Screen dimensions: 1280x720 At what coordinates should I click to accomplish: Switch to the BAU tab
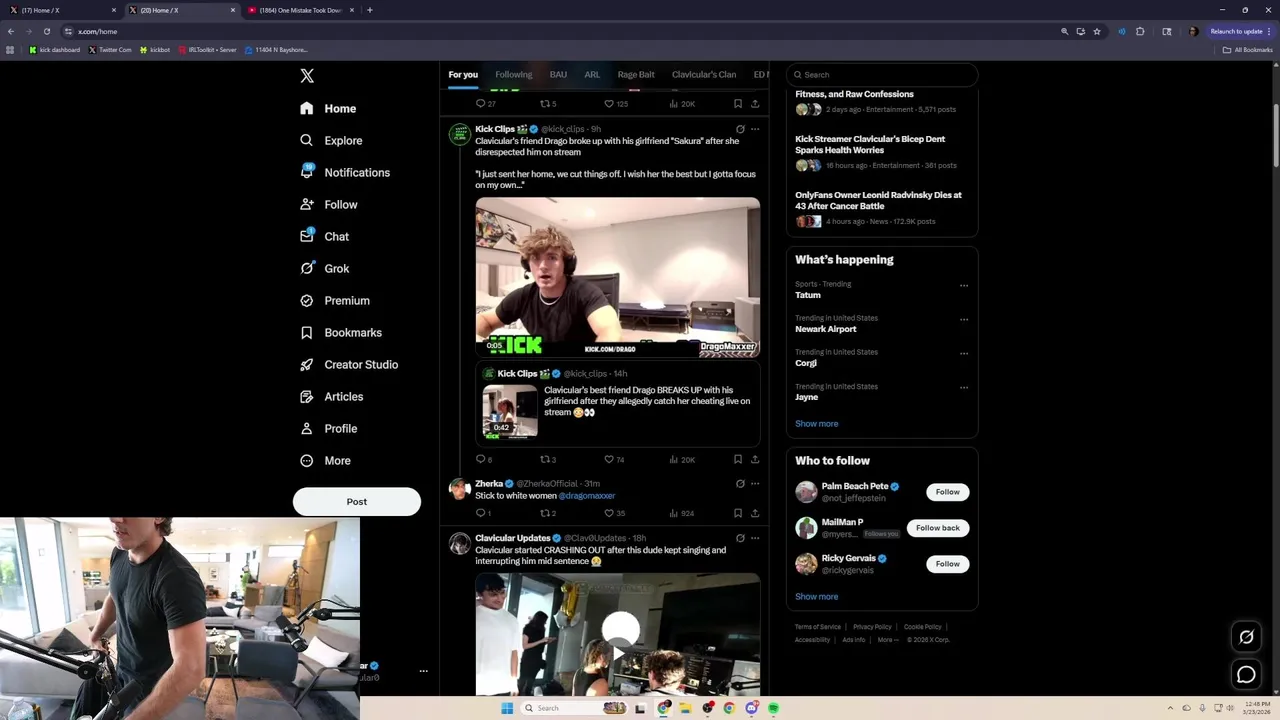558,74
